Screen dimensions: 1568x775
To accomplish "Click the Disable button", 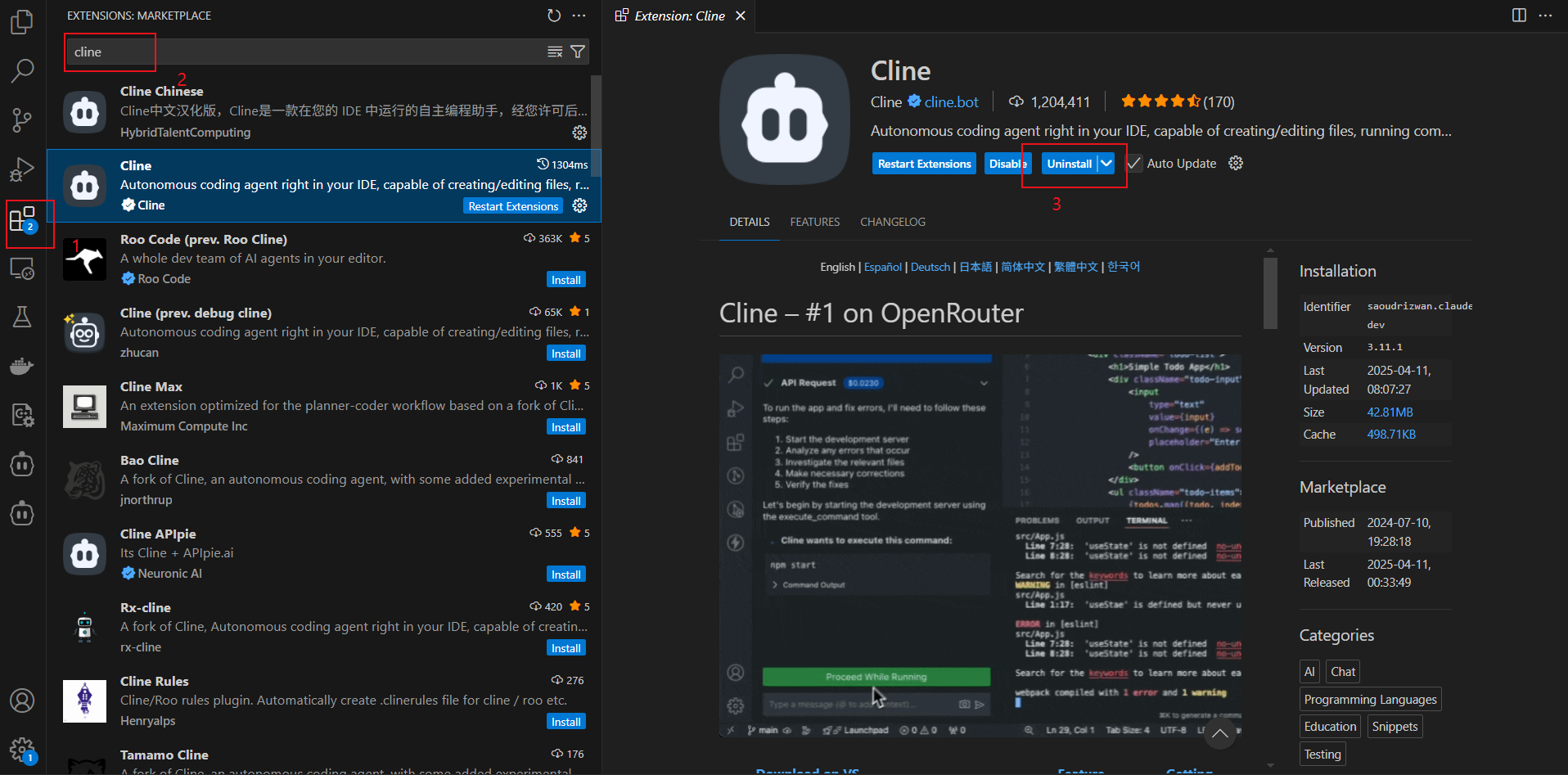I will click(x=1007, y=164).
